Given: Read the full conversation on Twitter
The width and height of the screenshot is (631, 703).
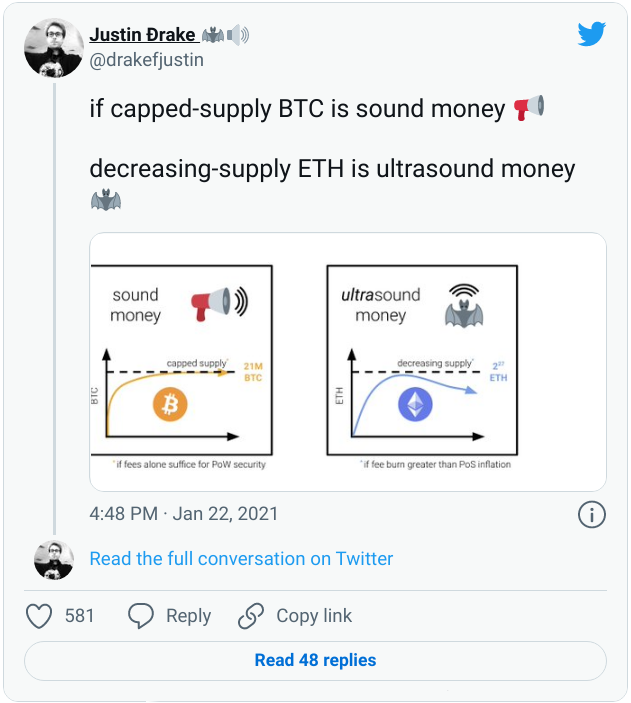Looking at the screenshot, I should pyautogui.click(x=241, y=559).
